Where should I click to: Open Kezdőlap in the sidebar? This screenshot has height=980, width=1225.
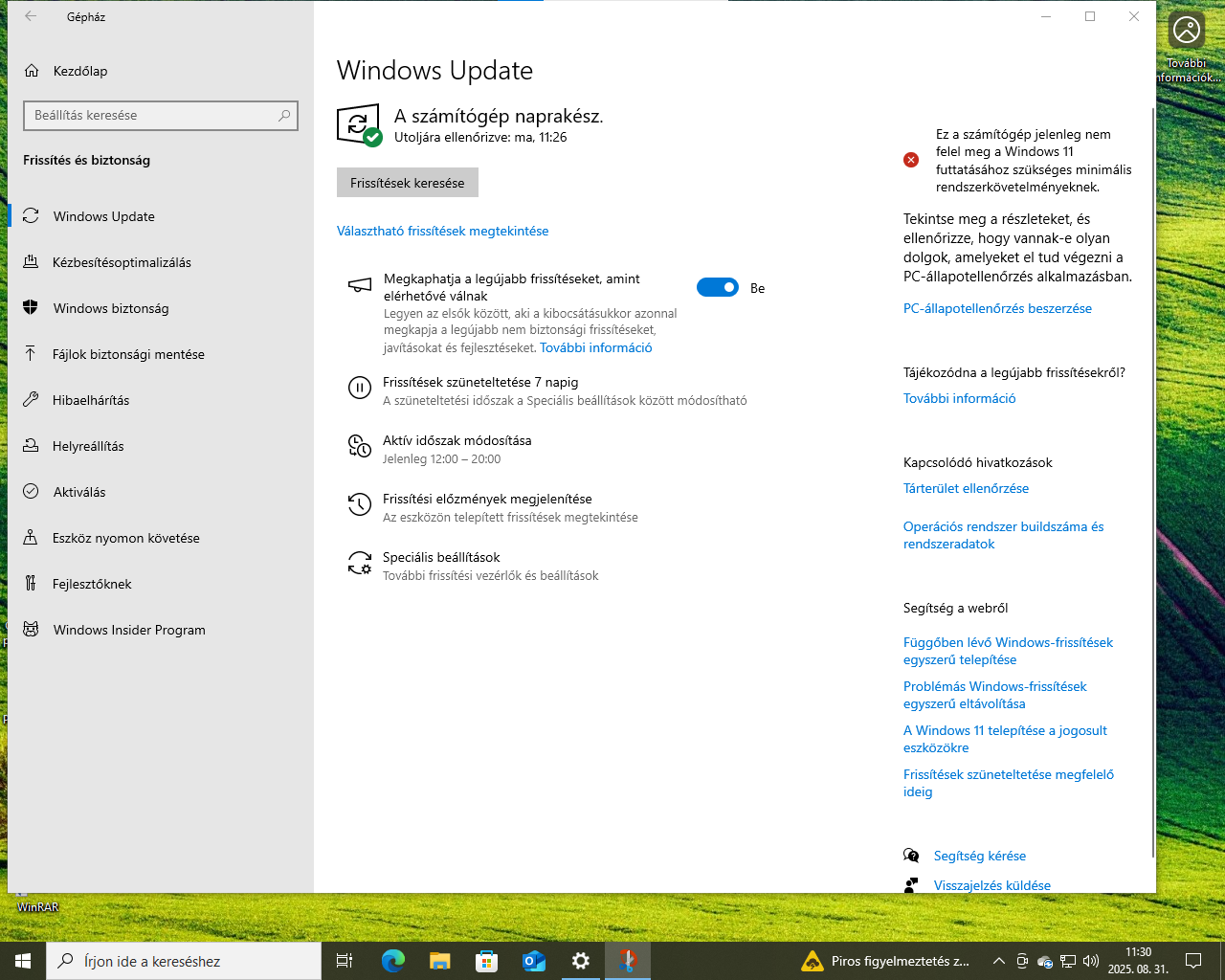click(x=161, y=71)
